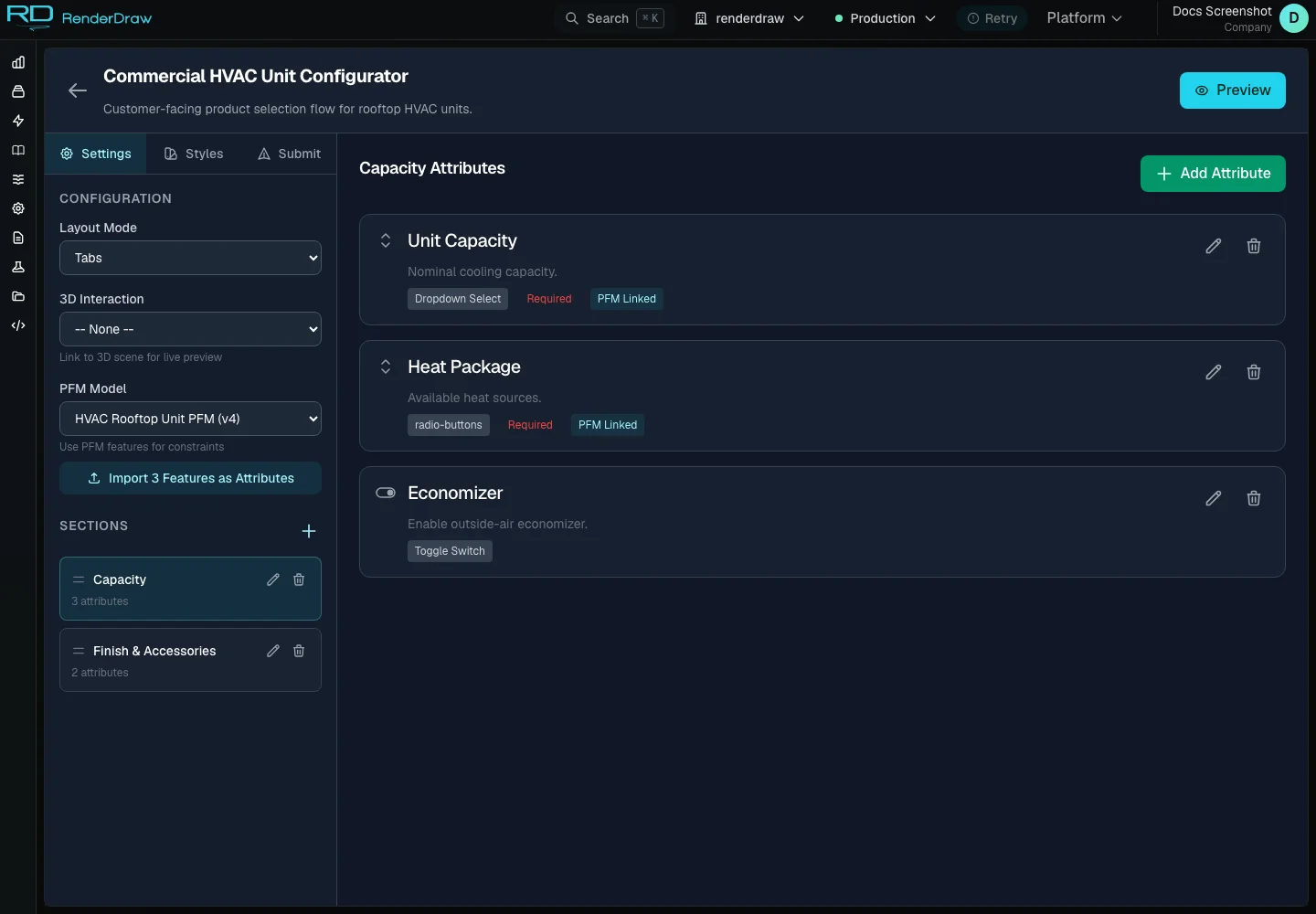Screen dimensions: 1316x914
Task: Focus the Search box
Action: (x=614, y=18)
